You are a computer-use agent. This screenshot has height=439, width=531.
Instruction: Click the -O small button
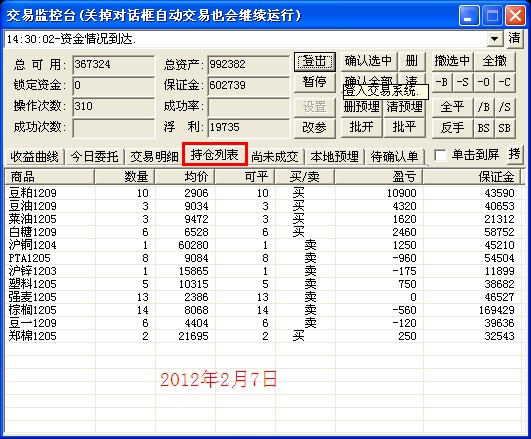pos(484,82)
